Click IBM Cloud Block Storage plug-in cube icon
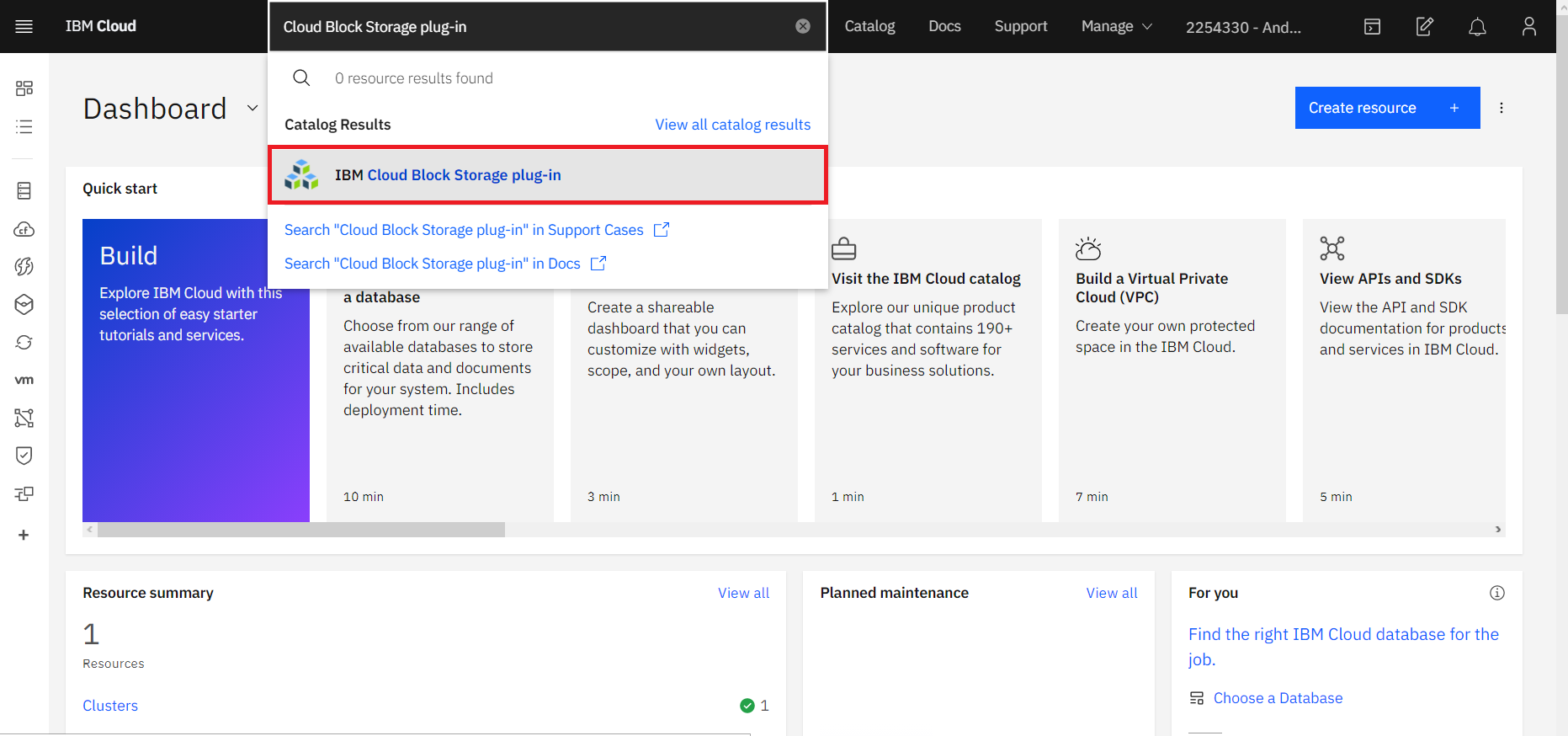The width and height of the screenshot is (1568, 736). click(x=301, y=174)
